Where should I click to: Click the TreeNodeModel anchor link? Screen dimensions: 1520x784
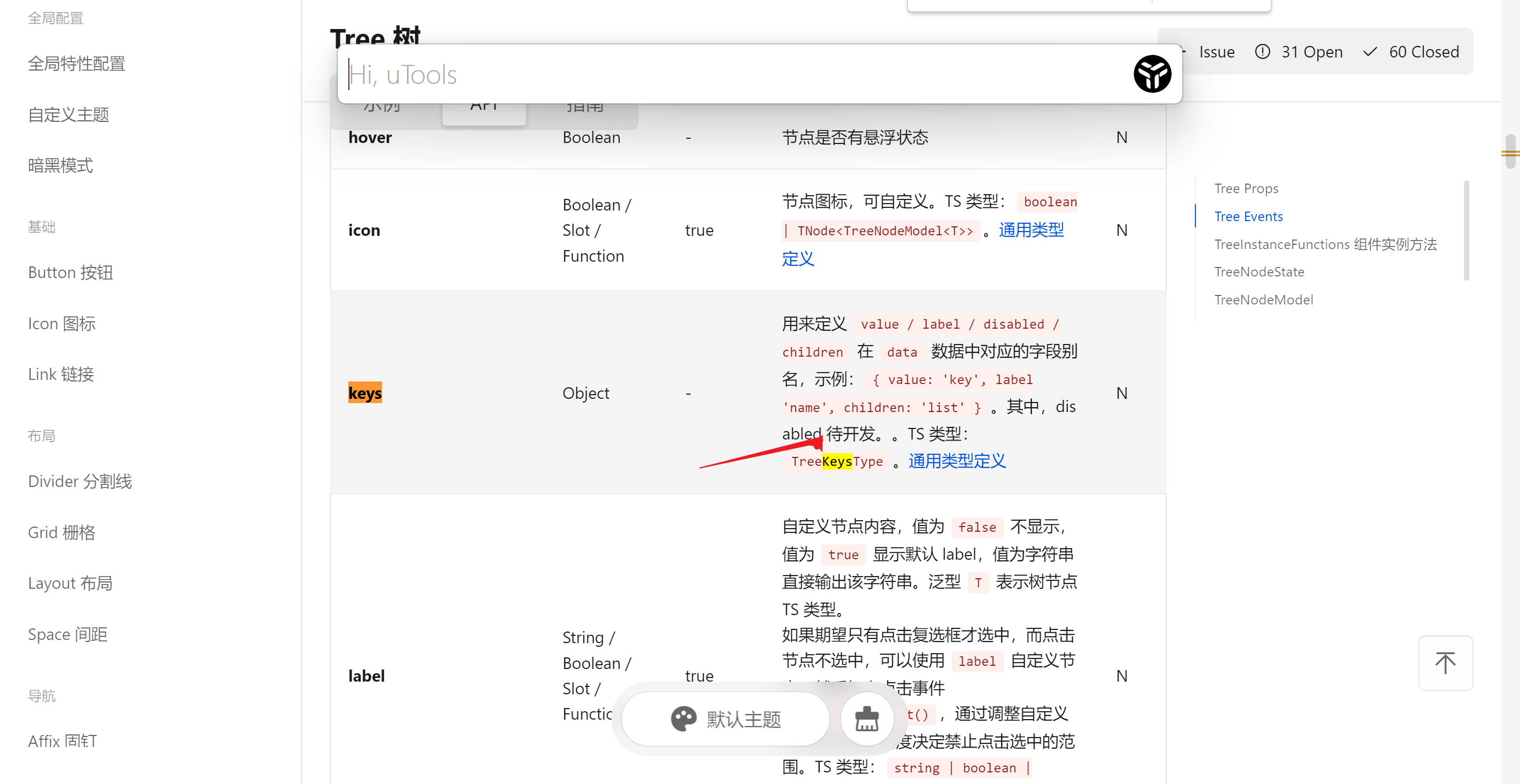(x=1263, y=299)
